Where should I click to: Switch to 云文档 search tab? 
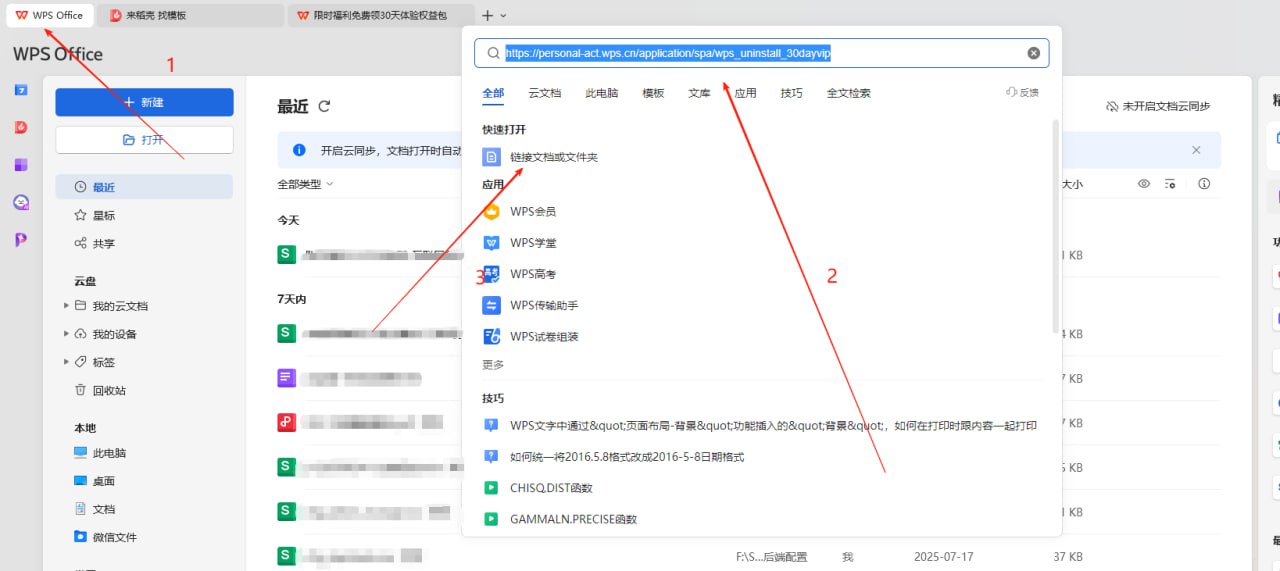point(544,93)
